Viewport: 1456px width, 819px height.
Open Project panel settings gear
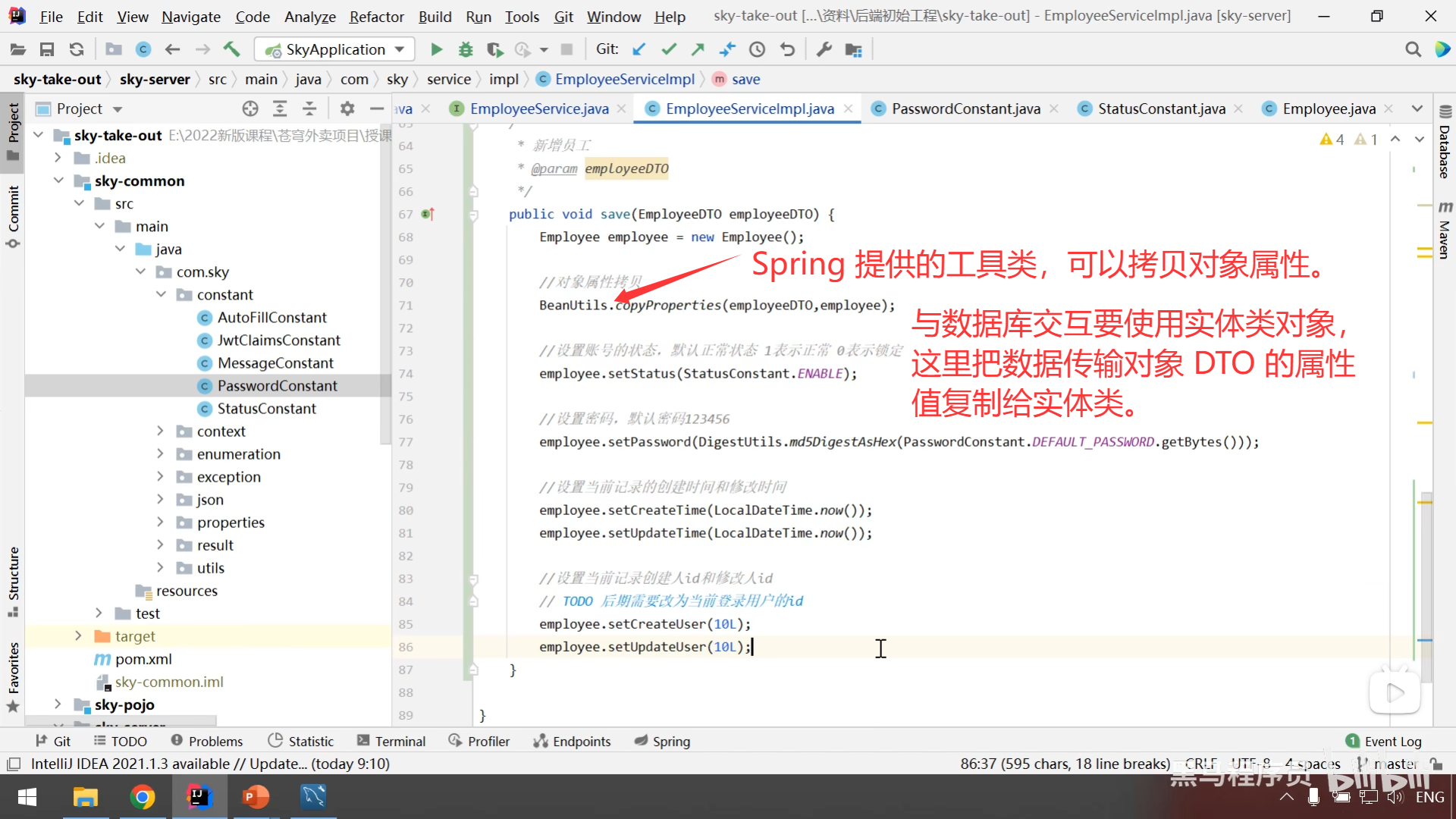347,108
